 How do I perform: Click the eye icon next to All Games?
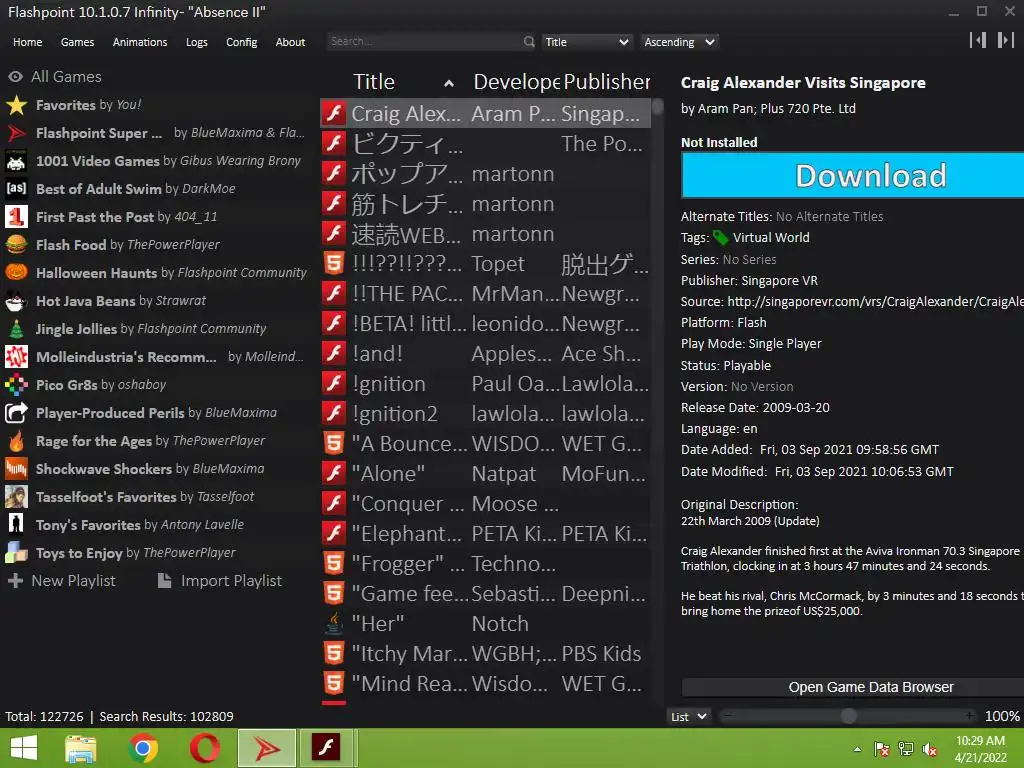click(15, 77)
